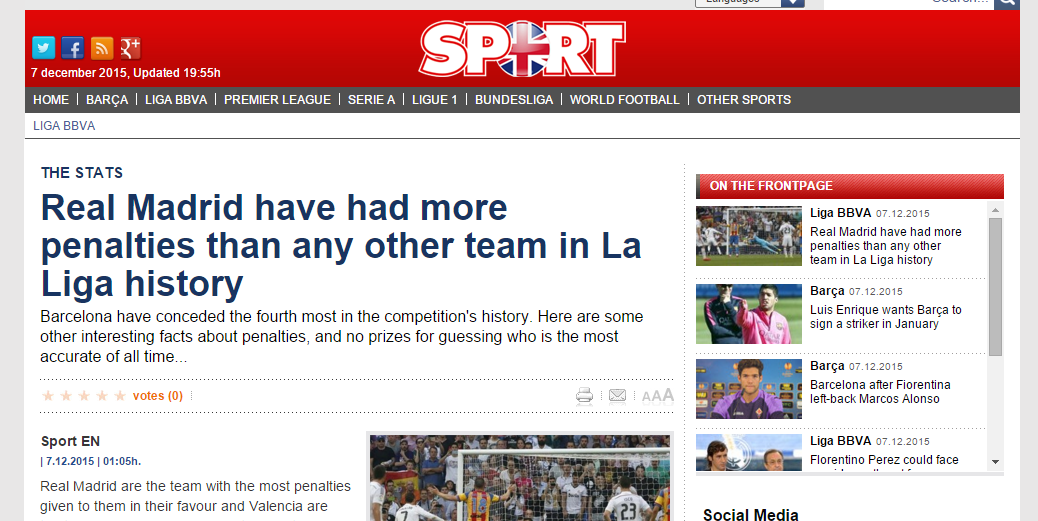
Task: Rate article with the first star
Action: click(48, 396)
